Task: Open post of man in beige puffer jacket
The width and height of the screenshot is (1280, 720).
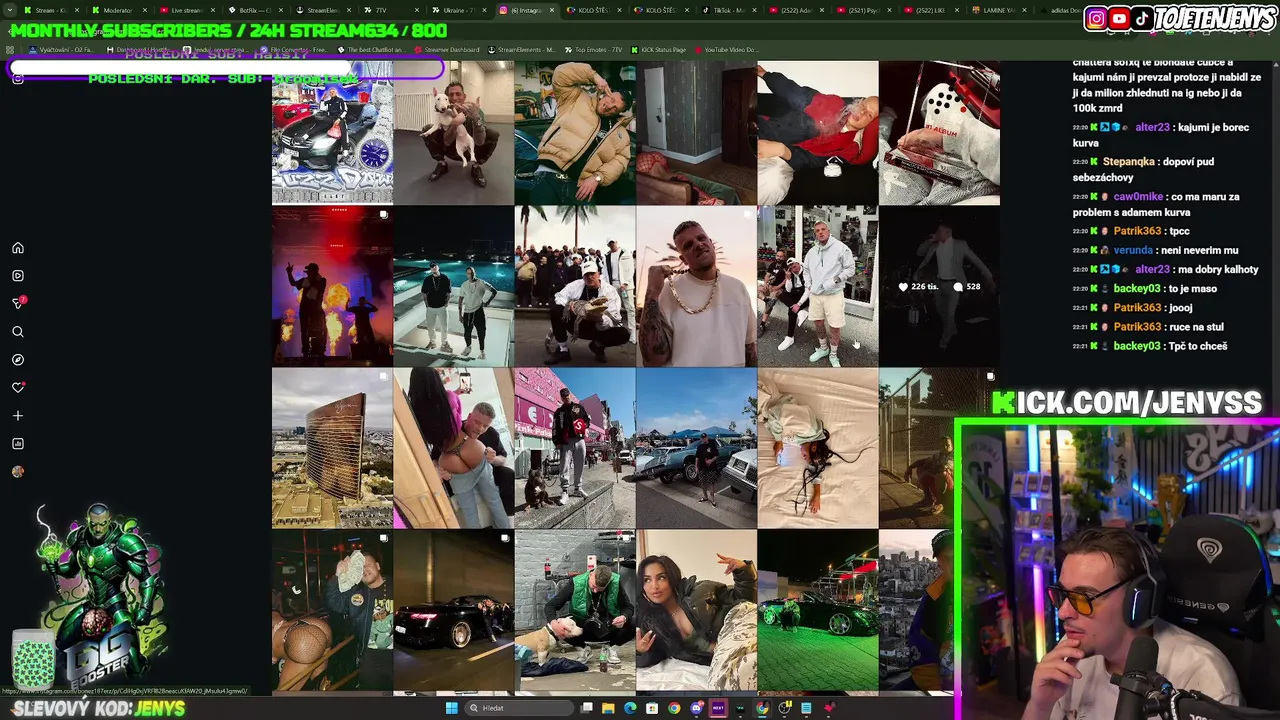Action: (575, 132)
